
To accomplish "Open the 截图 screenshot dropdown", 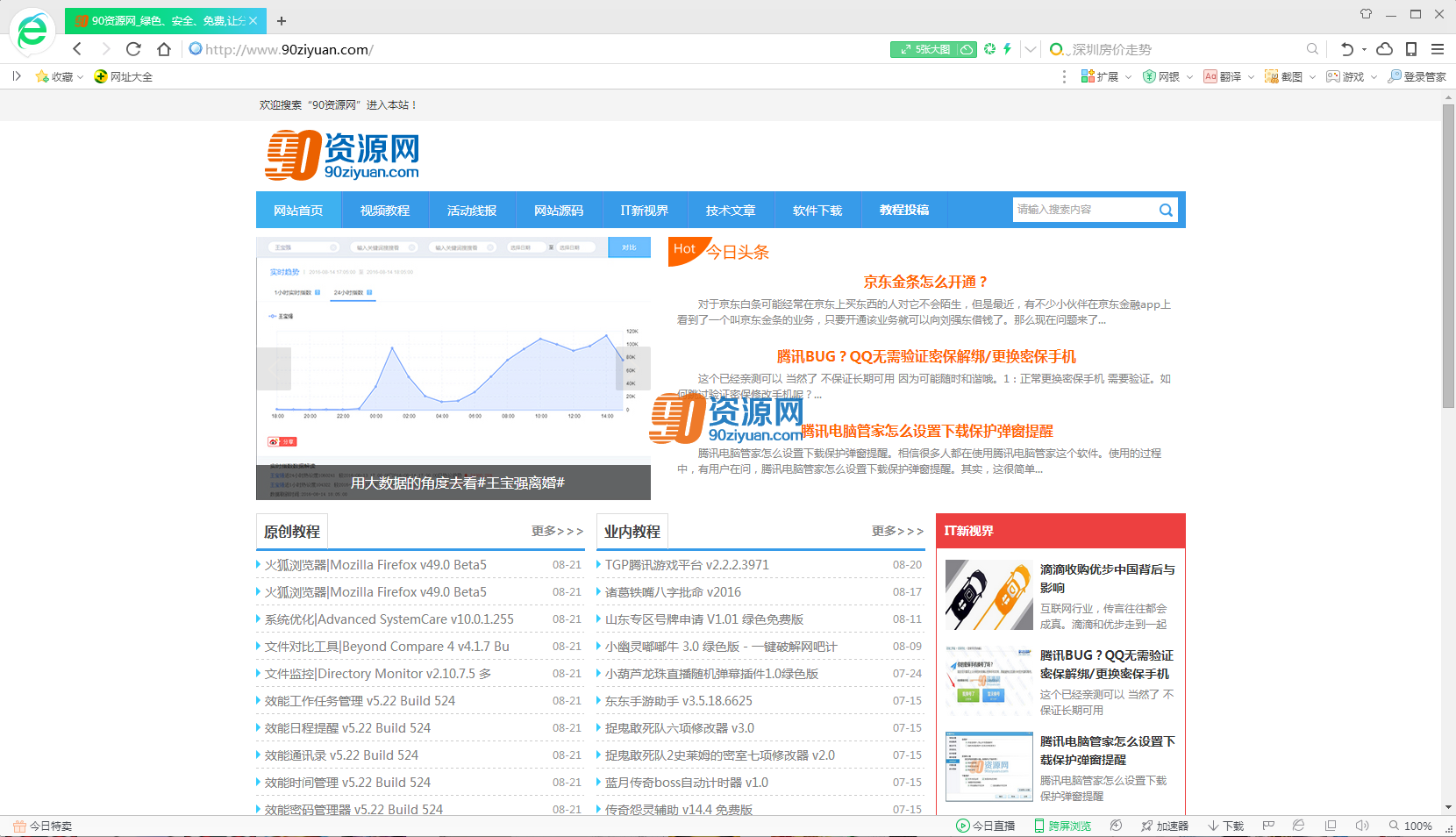I will tap(1290, 76).
